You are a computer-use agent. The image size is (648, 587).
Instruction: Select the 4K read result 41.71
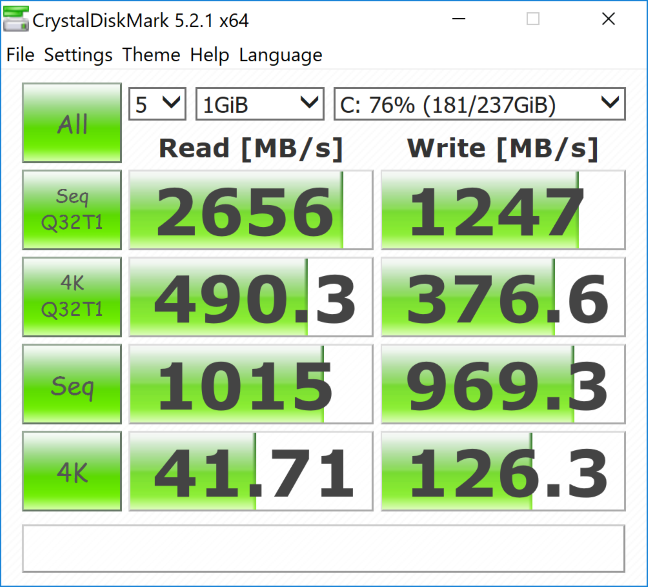(x=251, y=471)
